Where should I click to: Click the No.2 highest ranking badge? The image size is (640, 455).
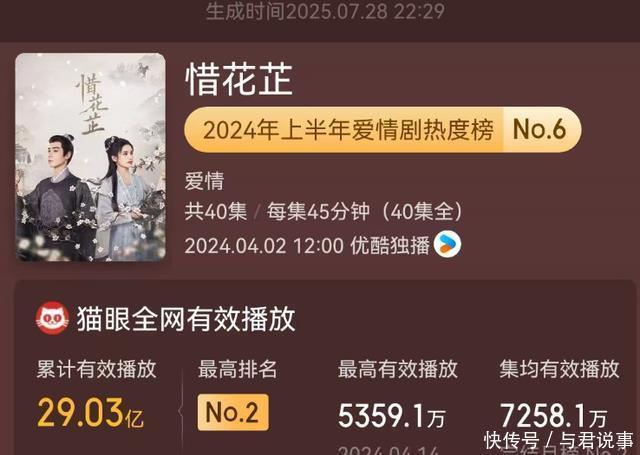[233, 412]
